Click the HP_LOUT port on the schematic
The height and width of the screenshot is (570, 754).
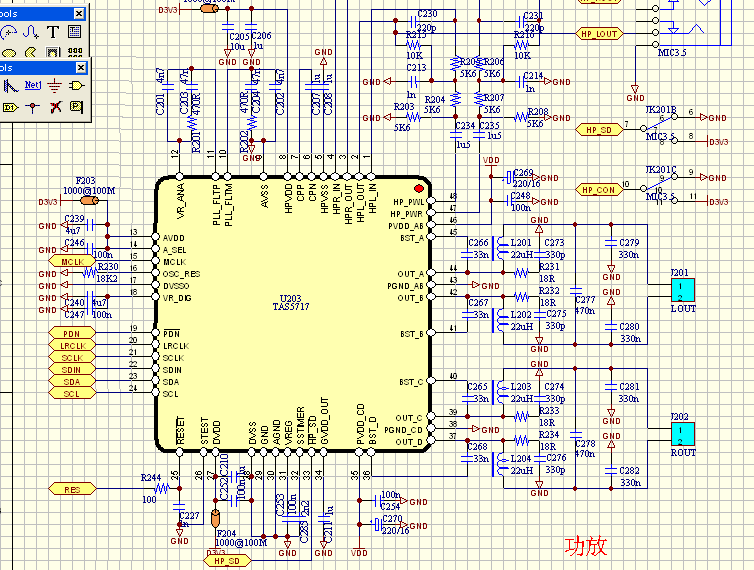tap(599, 34)
